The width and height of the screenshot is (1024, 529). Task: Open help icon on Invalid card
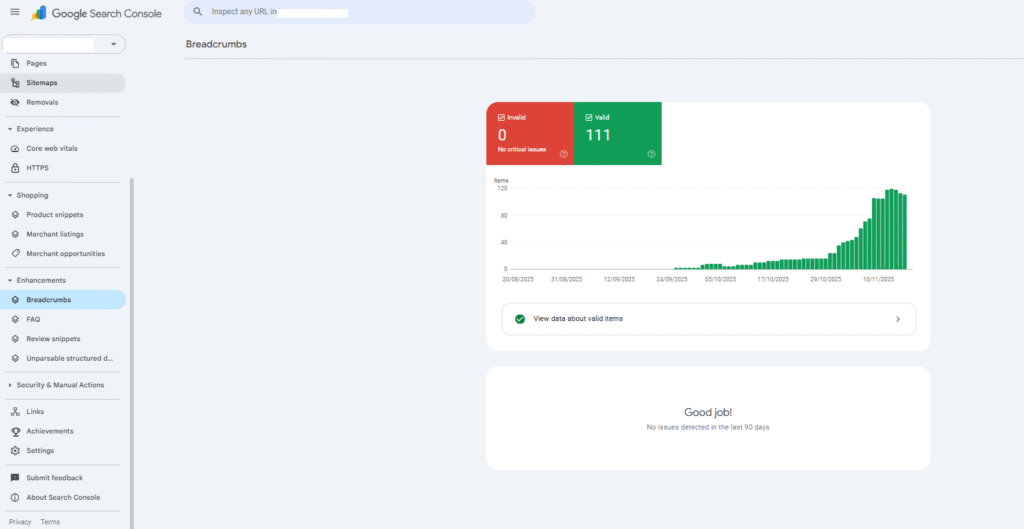coord(564,154)
